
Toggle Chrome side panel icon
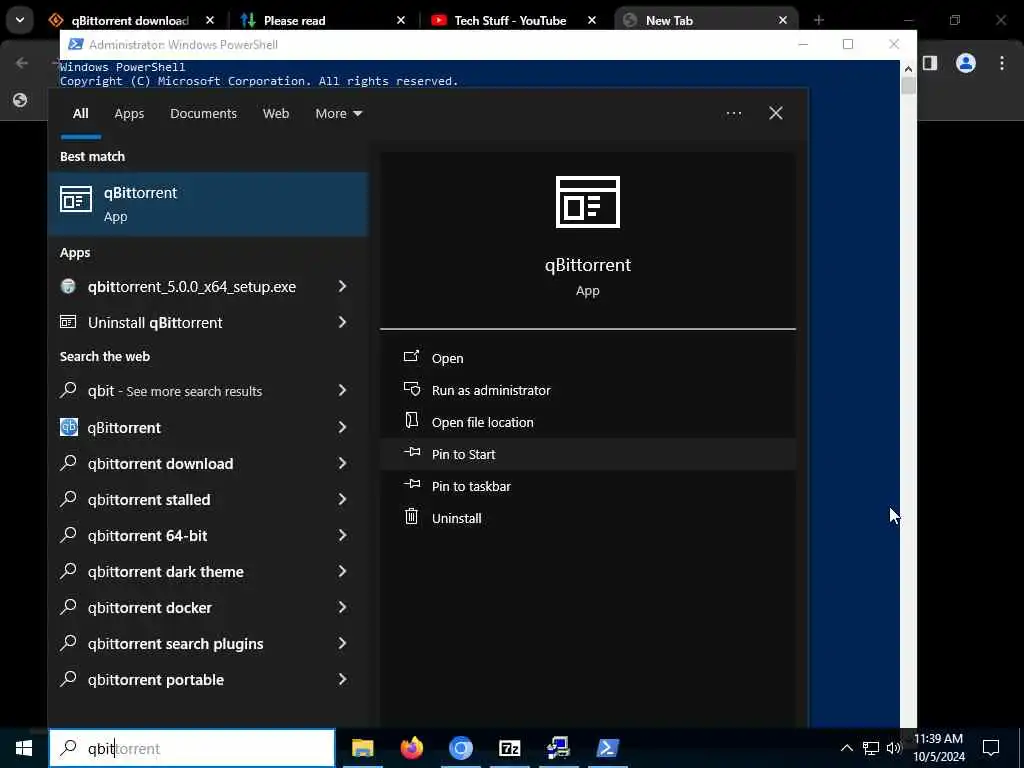click(930, 63)
